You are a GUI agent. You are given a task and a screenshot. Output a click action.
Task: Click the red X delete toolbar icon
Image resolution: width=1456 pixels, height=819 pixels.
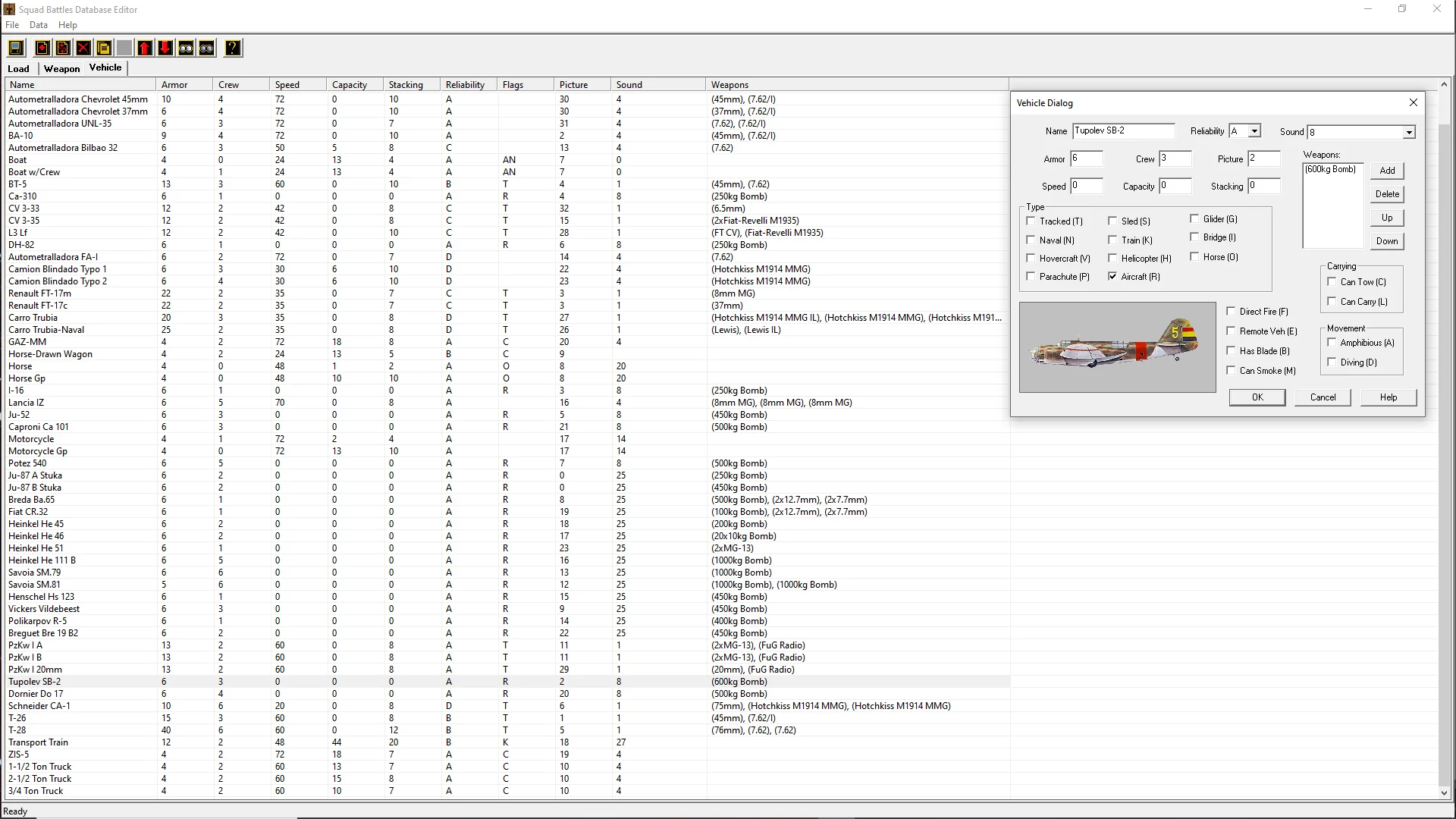(83, 49)
